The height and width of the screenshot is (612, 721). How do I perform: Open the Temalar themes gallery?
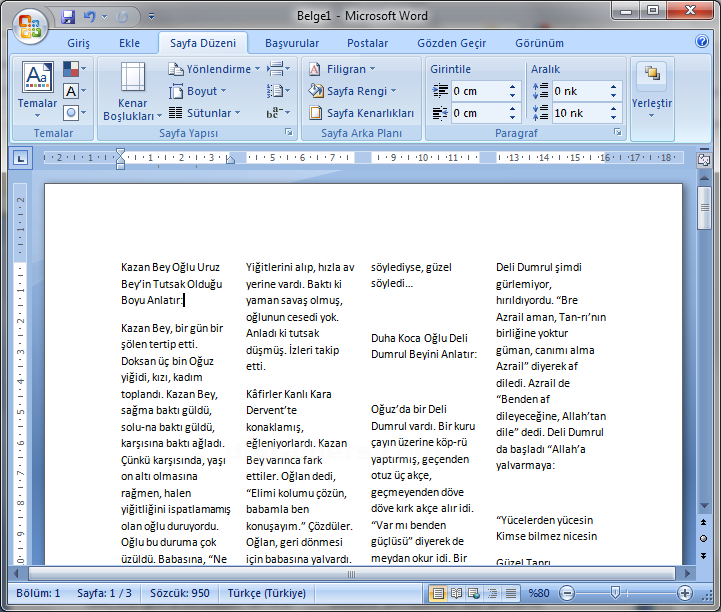(x=37, y=91)
